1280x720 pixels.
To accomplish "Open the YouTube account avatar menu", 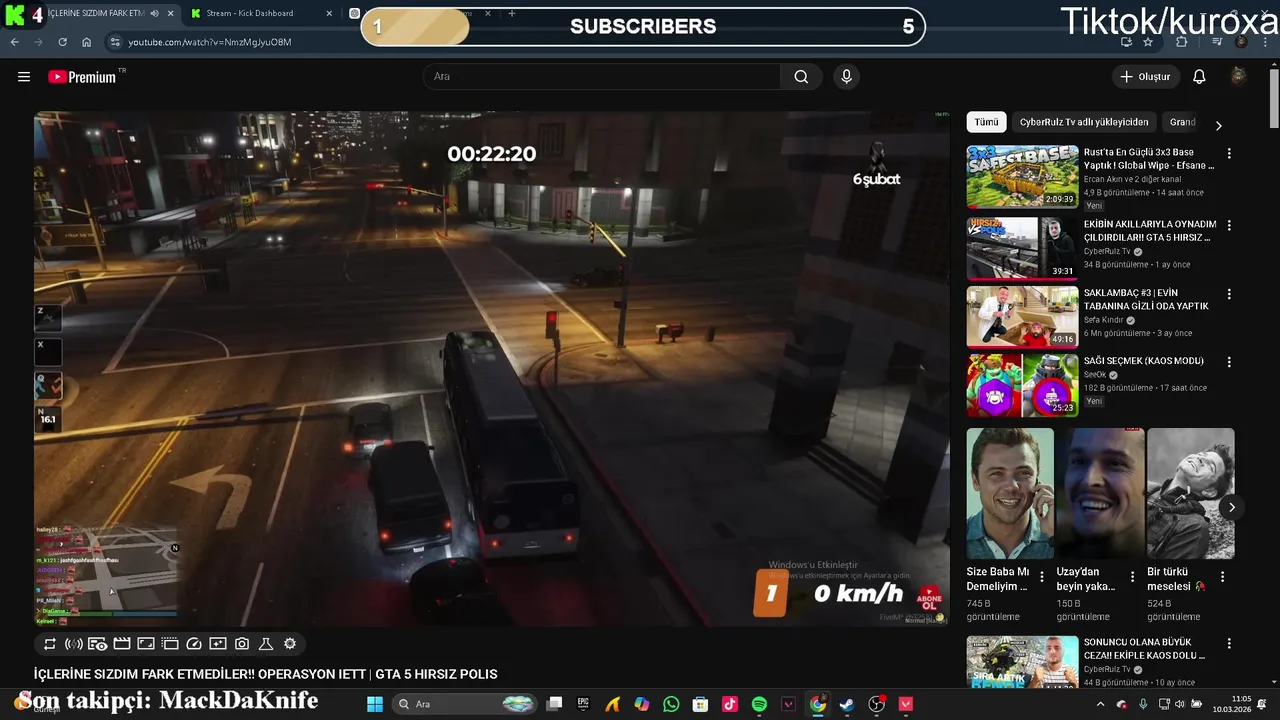I will (1238, 77).
